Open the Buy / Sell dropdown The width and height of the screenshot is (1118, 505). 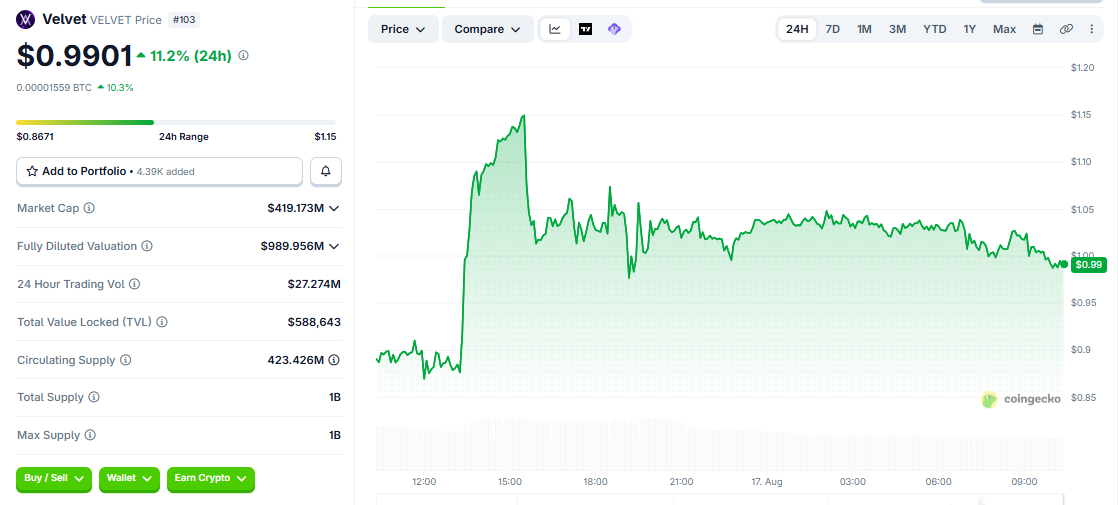click(x=54, y=479)
